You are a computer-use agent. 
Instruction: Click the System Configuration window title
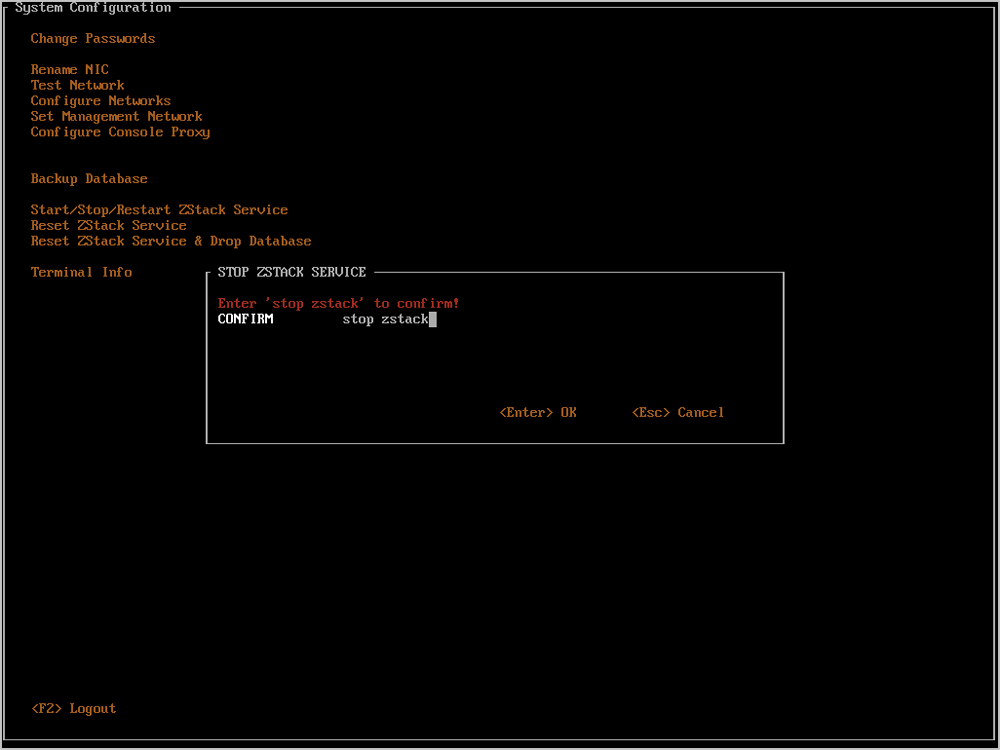[x=93, y=8]
